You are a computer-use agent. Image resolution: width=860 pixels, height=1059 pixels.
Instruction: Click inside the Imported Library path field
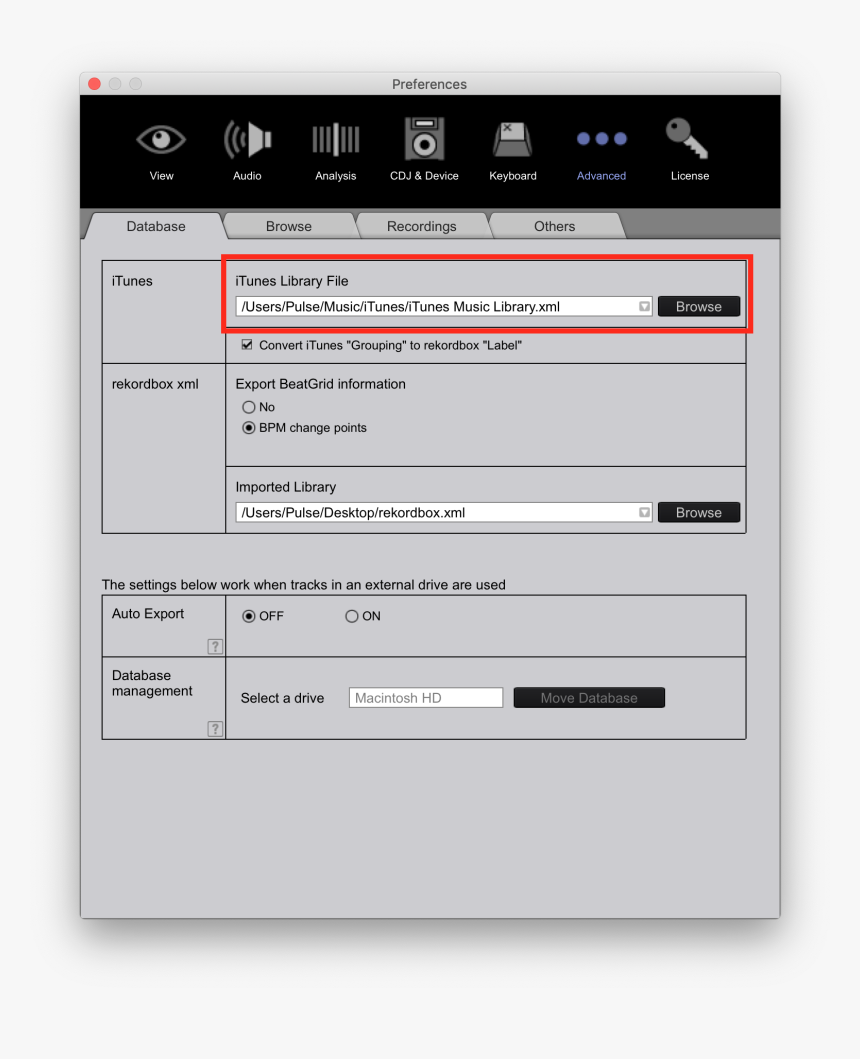430,512
